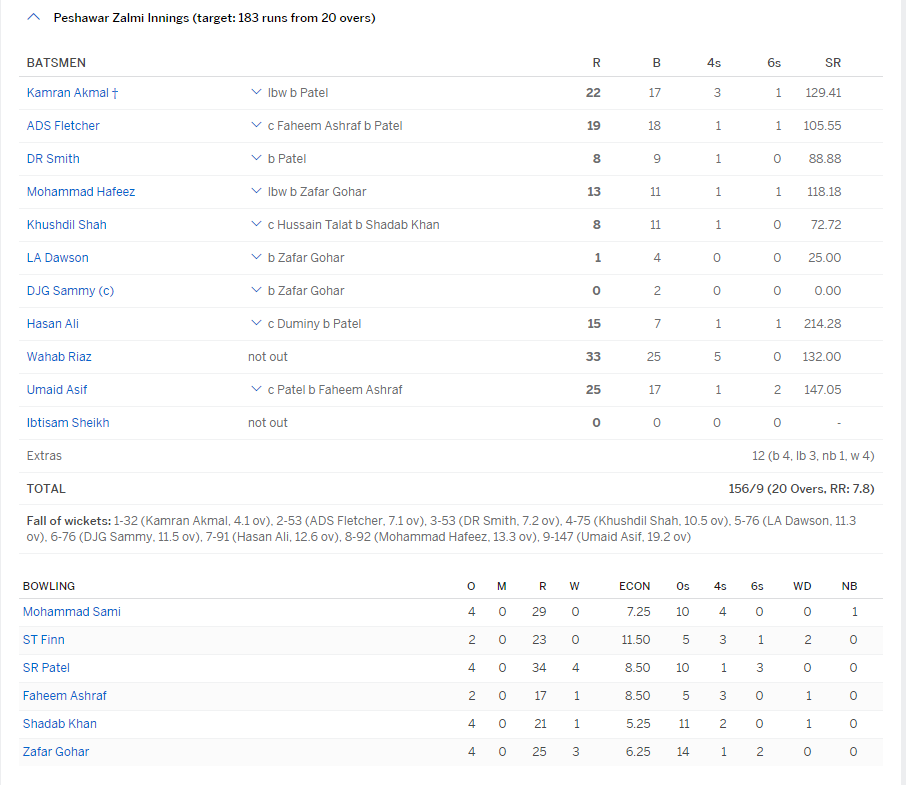Open bowler ST Finn's profile
The height and width of the screenshot is (785, 906).
pos(44,640)
